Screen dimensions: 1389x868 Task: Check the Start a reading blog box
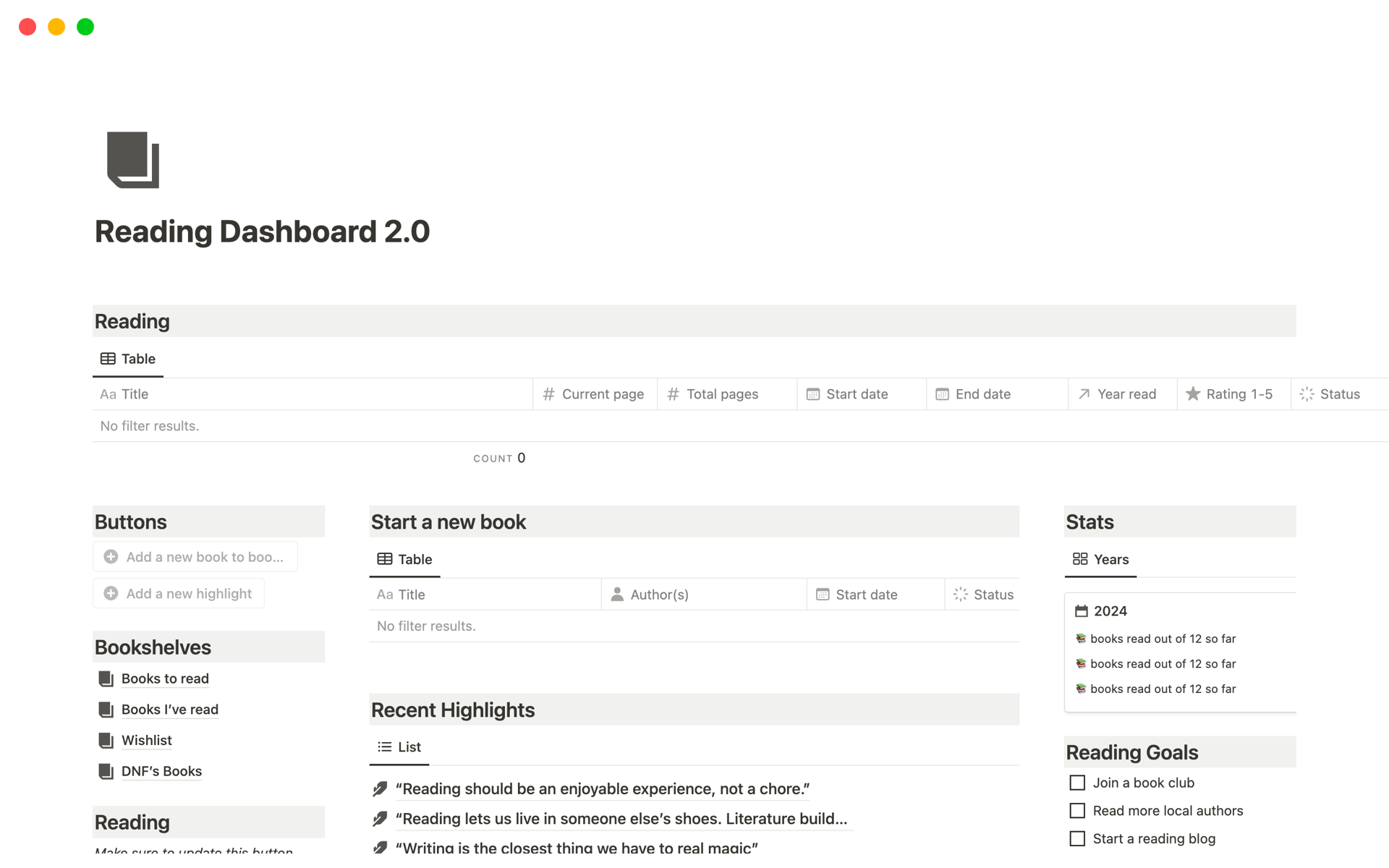[x=1077, y=839]
